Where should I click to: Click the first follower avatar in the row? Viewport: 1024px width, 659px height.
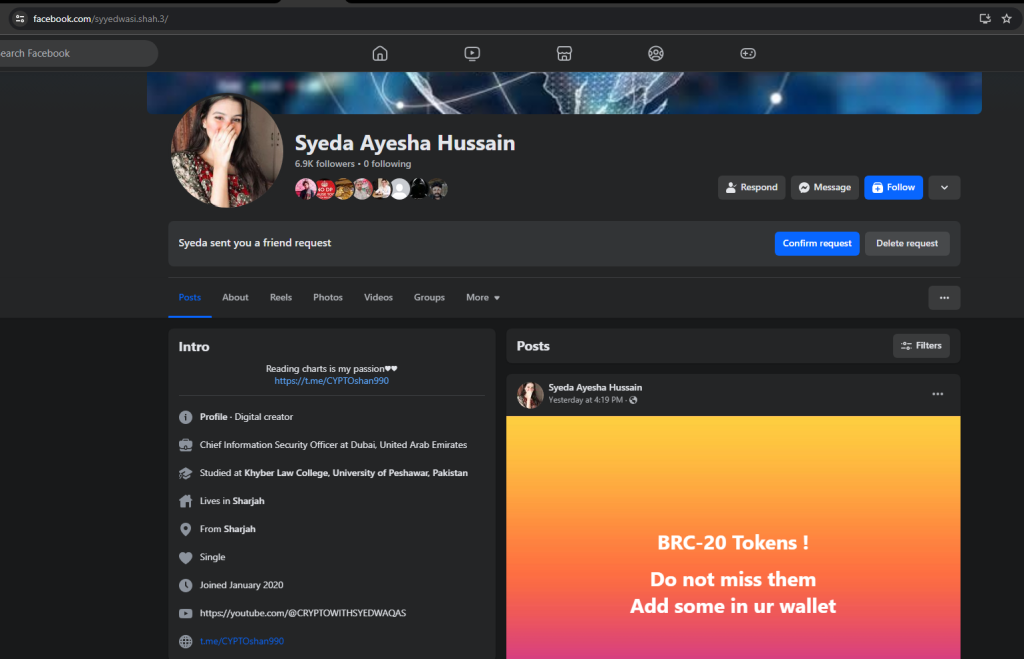[x=304, y=189]
